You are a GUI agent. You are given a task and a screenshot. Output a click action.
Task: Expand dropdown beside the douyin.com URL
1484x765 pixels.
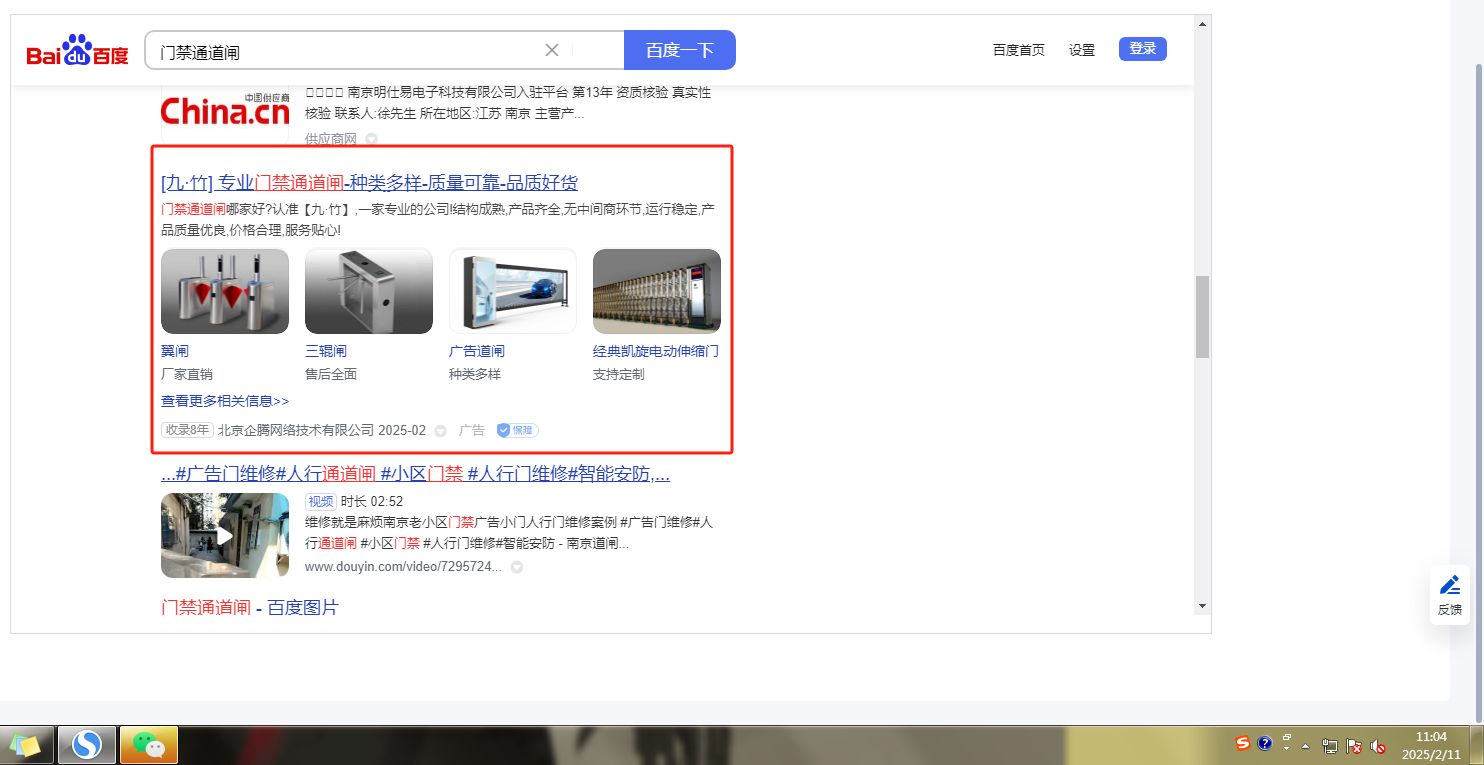517,567
